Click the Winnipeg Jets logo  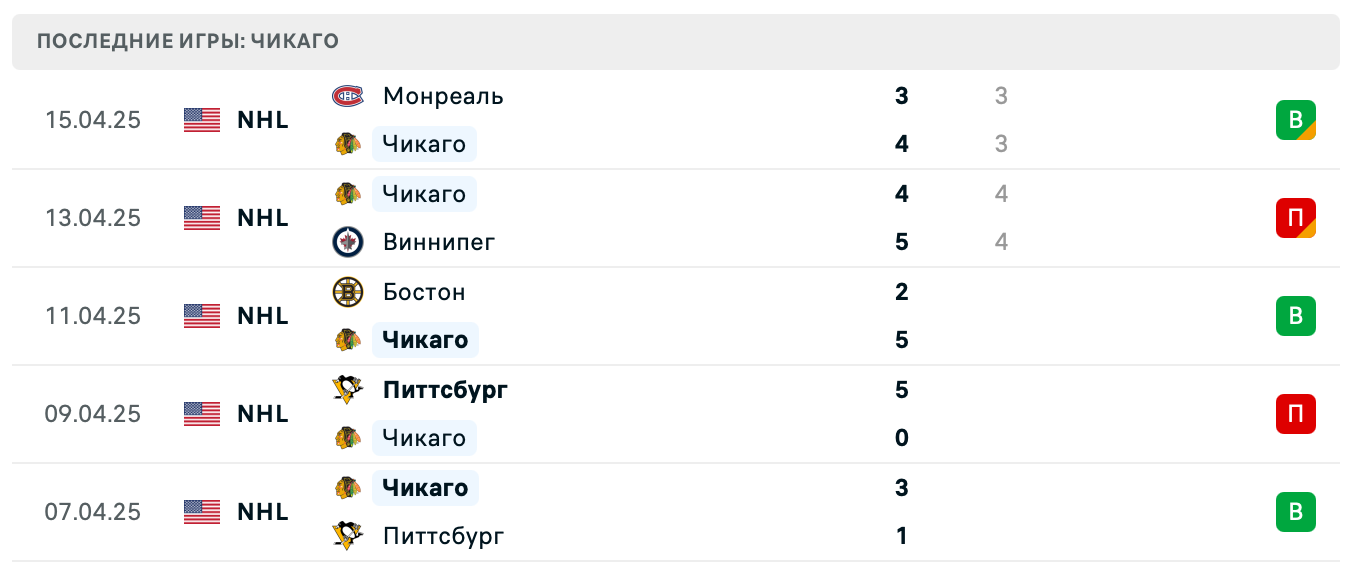click(x=347, y=242)
